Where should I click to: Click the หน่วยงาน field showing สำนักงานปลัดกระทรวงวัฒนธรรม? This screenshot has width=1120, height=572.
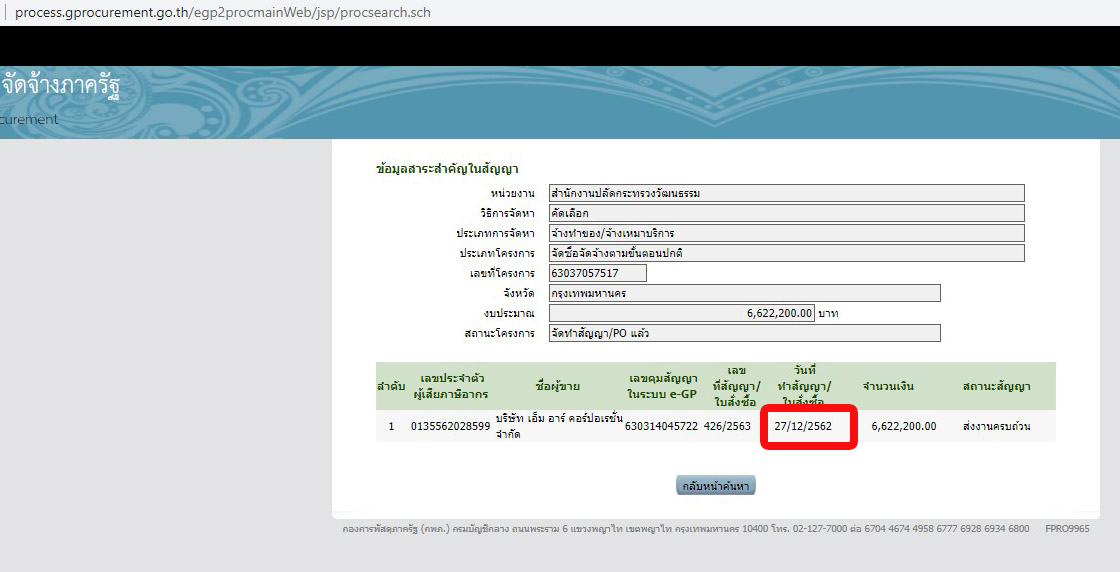click(785, 193)
